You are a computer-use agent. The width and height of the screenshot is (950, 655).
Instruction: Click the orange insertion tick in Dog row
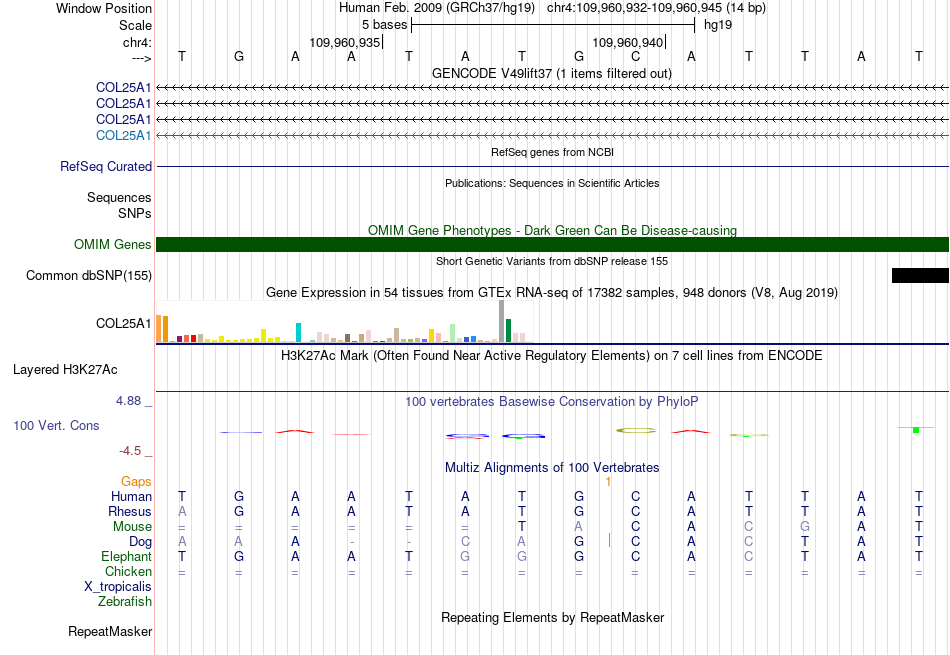tap(610, 540)
